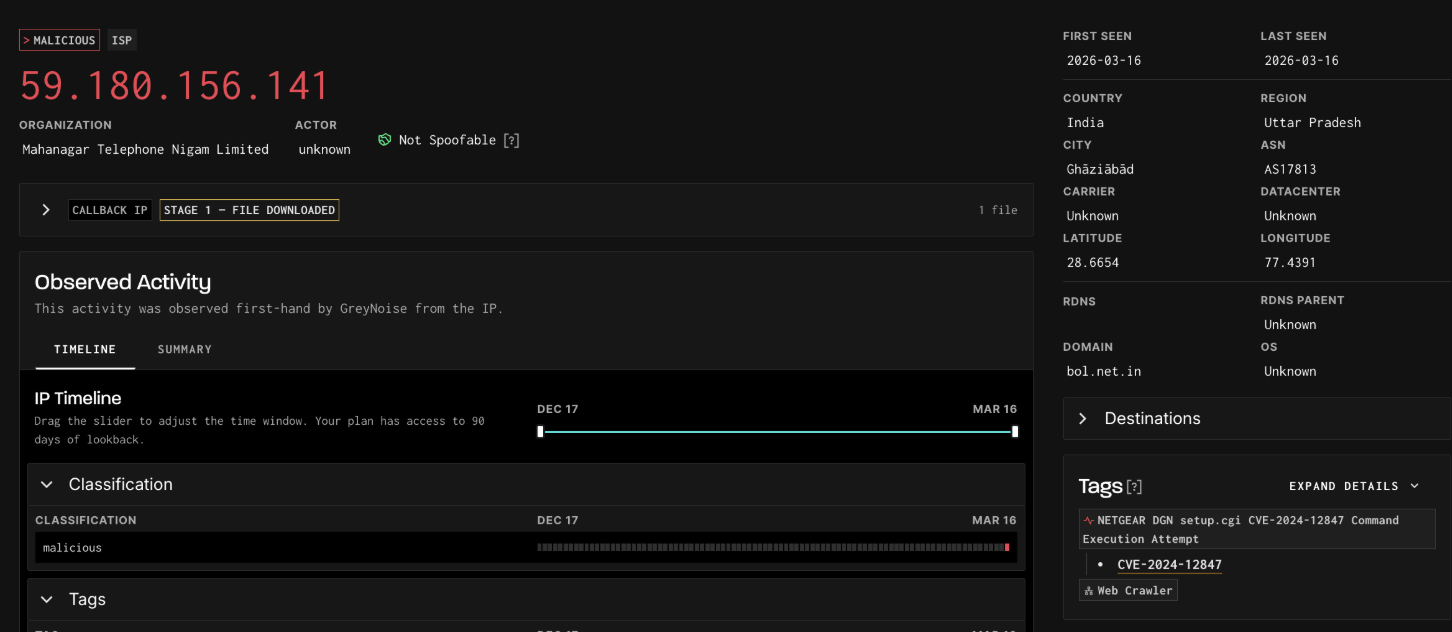Image resolution: width=1452 pixels, height=632 pixels.
Task: Click the left DEC 17 slider handle
Action: pos(540,432)
